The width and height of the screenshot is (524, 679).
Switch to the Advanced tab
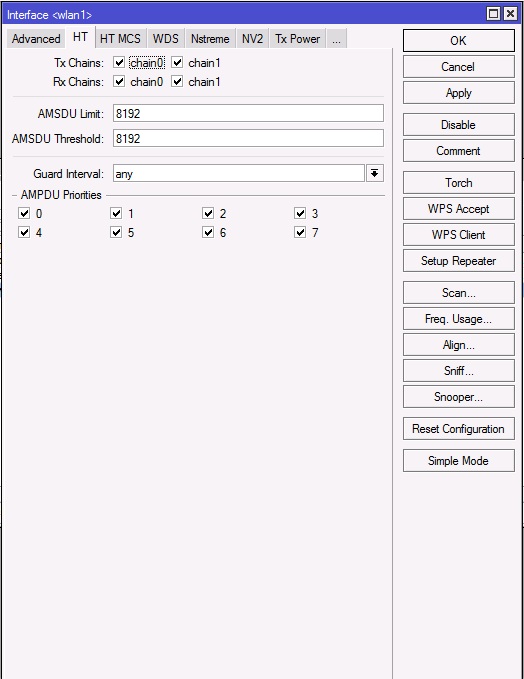(36, 39)
